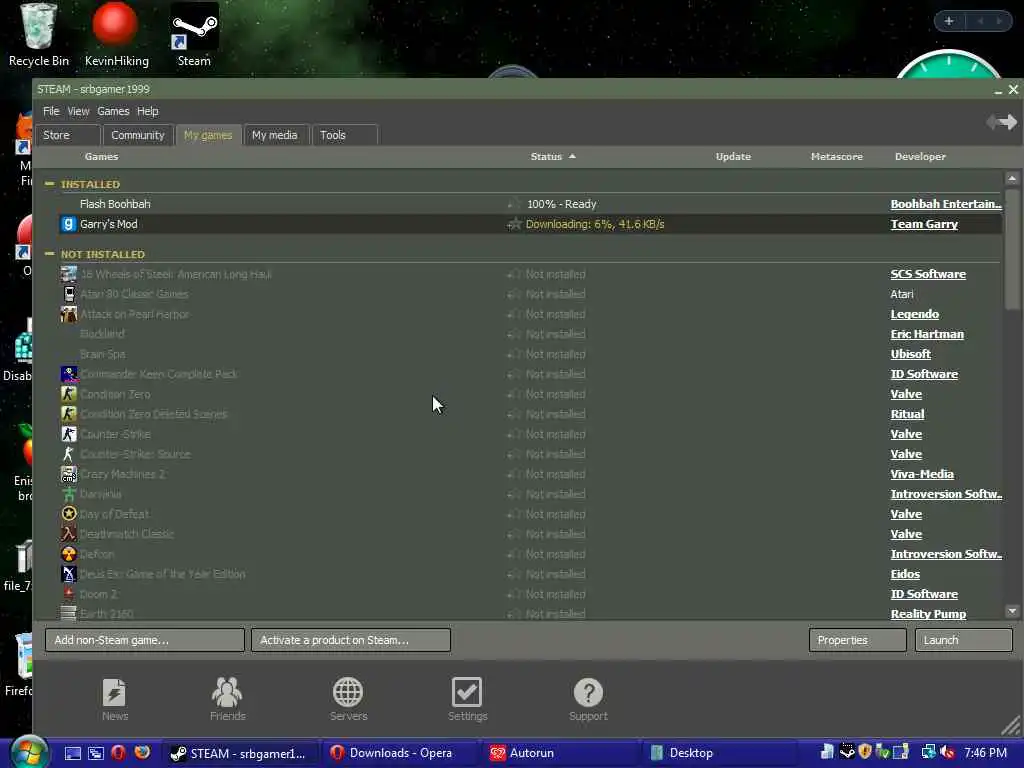Image resolution: width=1024 pixels, height=768 pixels.
Task: Click the Condition Zero game icon
Action: coord(69,394)
